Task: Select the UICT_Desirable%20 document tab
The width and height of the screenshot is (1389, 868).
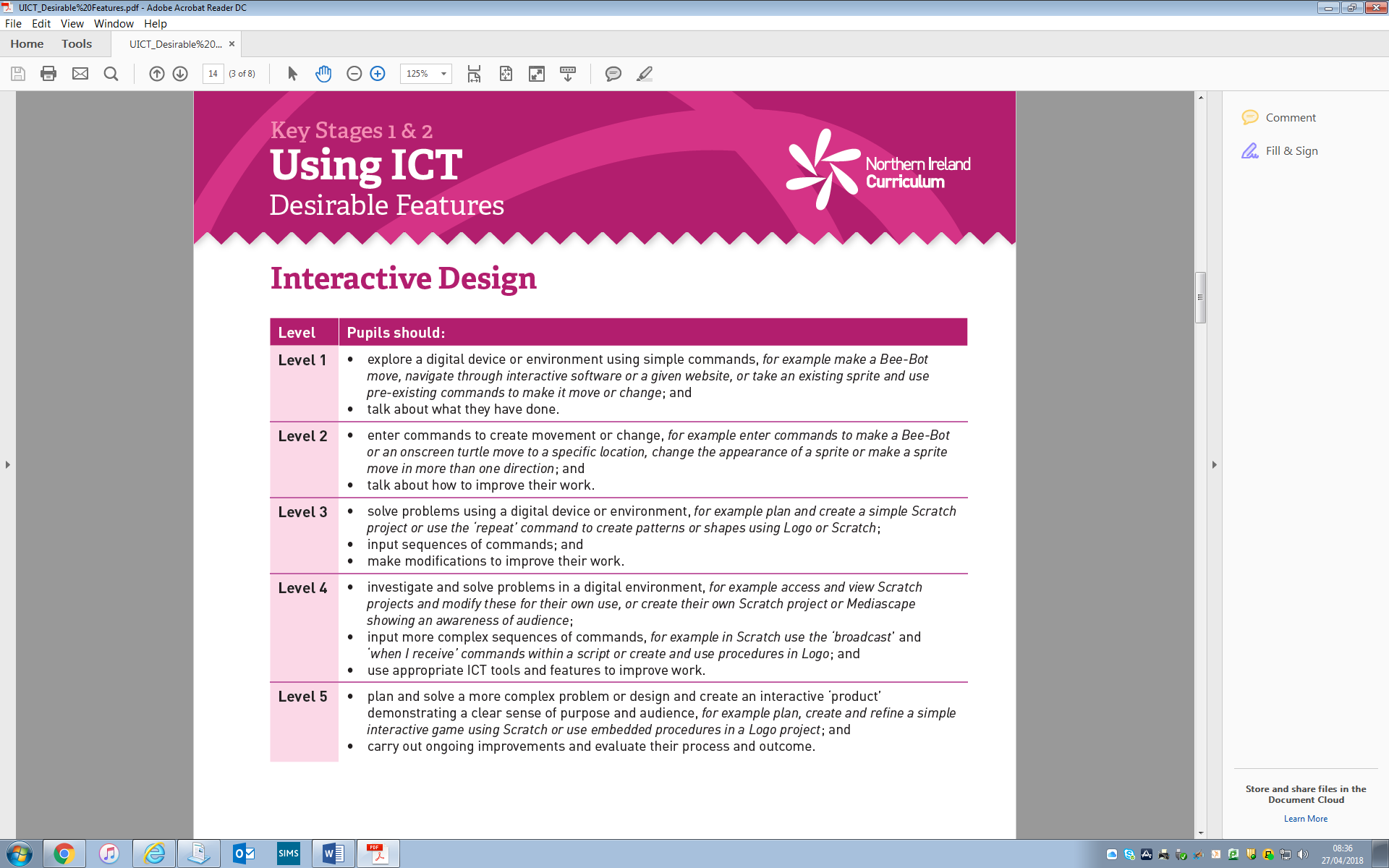Action: point(175,44)
